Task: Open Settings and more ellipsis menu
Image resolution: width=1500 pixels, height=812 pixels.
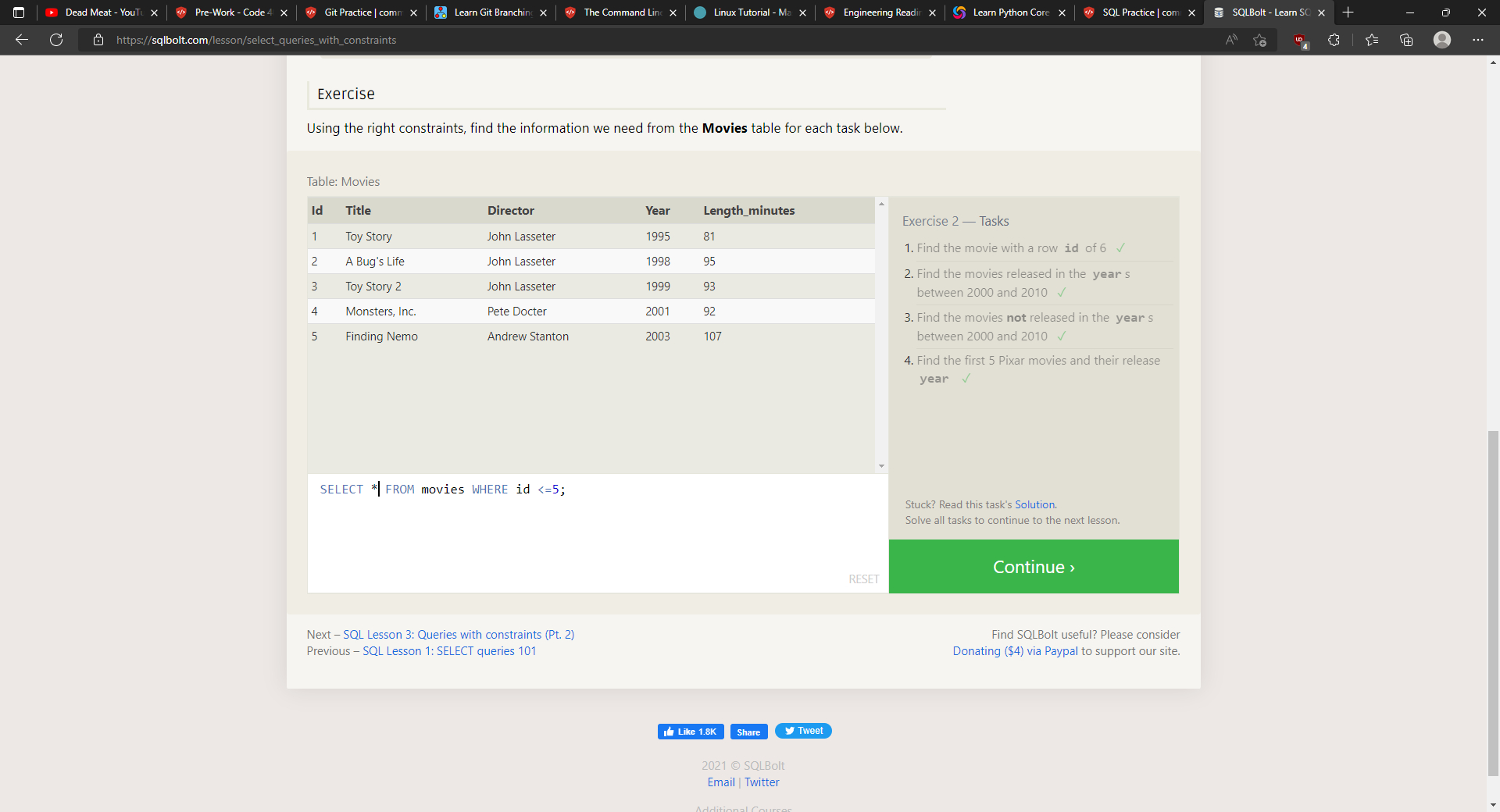Action: point(1477,40)
